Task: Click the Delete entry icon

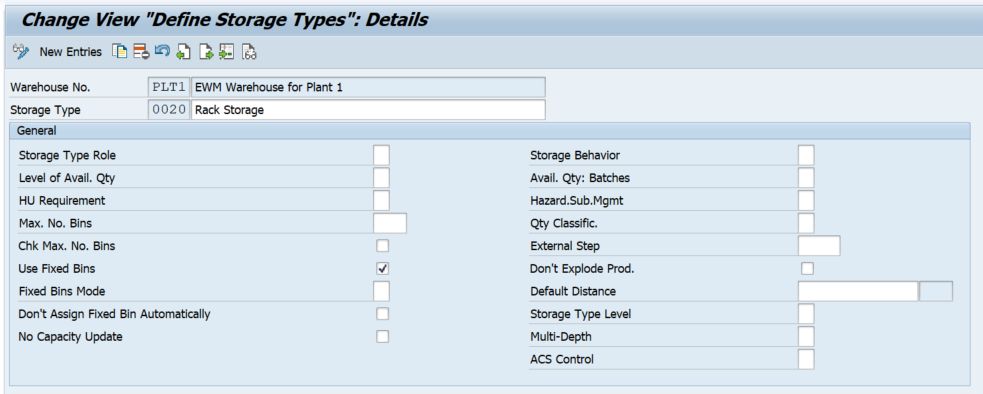Action: pyautogui.click(x=140, y=51)
